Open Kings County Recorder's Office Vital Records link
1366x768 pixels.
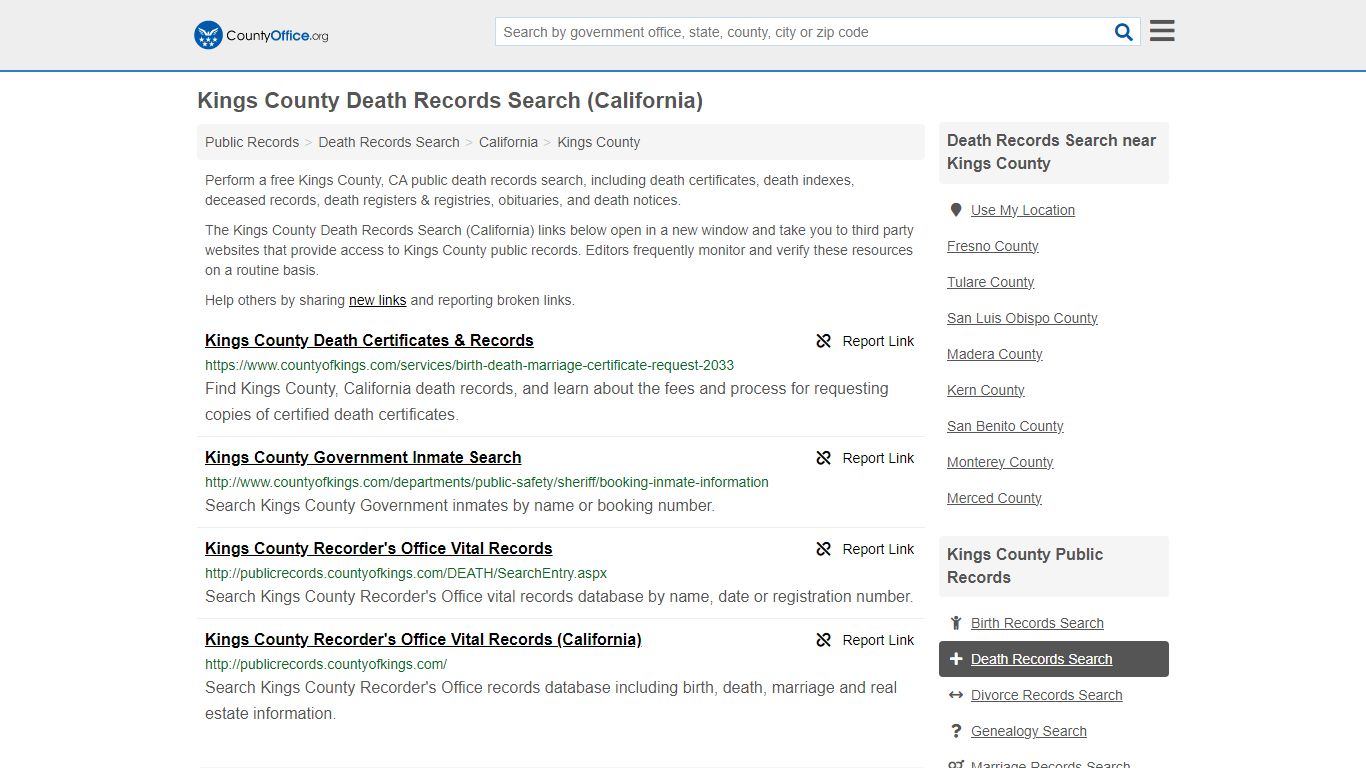(x=378, y=548)
